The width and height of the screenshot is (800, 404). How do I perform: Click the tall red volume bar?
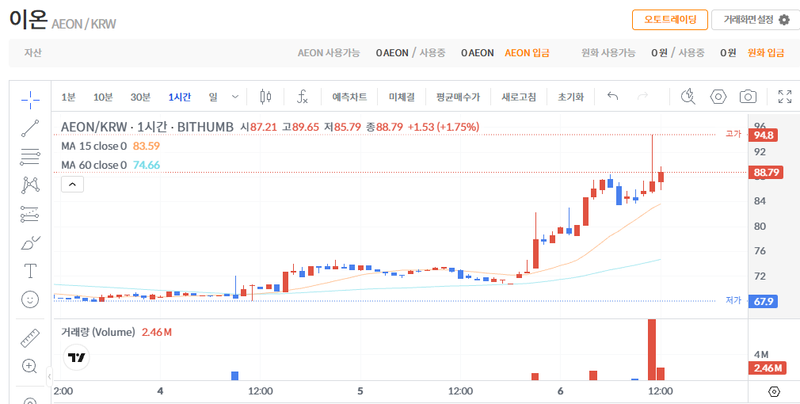coord(652,349)
